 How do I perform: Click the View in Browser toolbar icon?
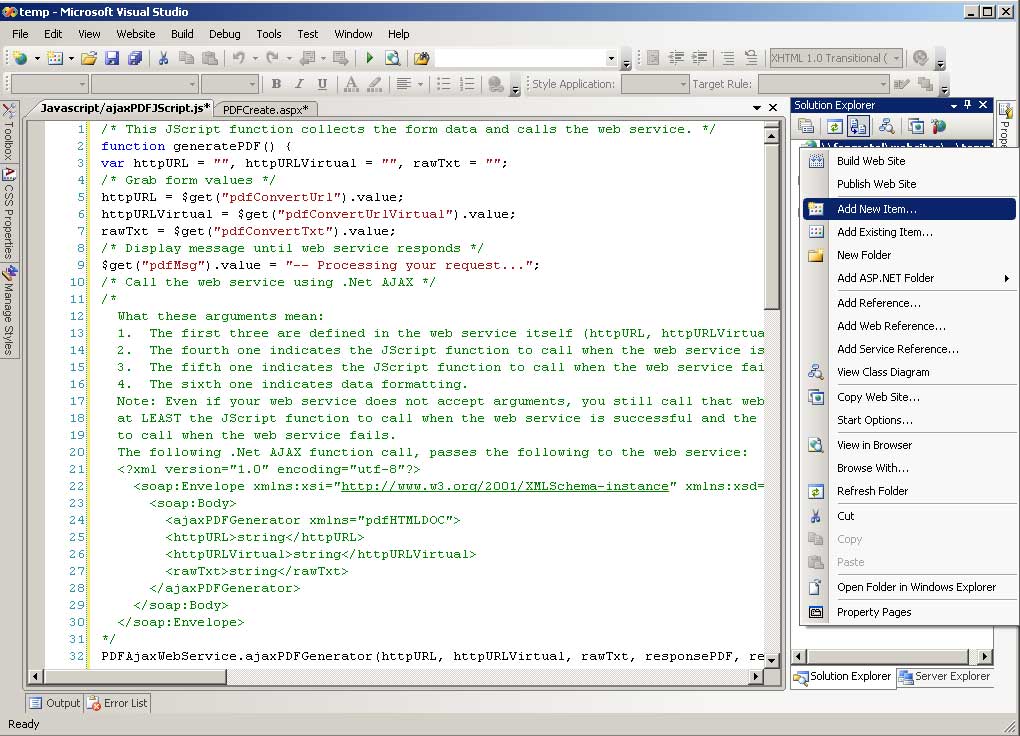[392, 59]
